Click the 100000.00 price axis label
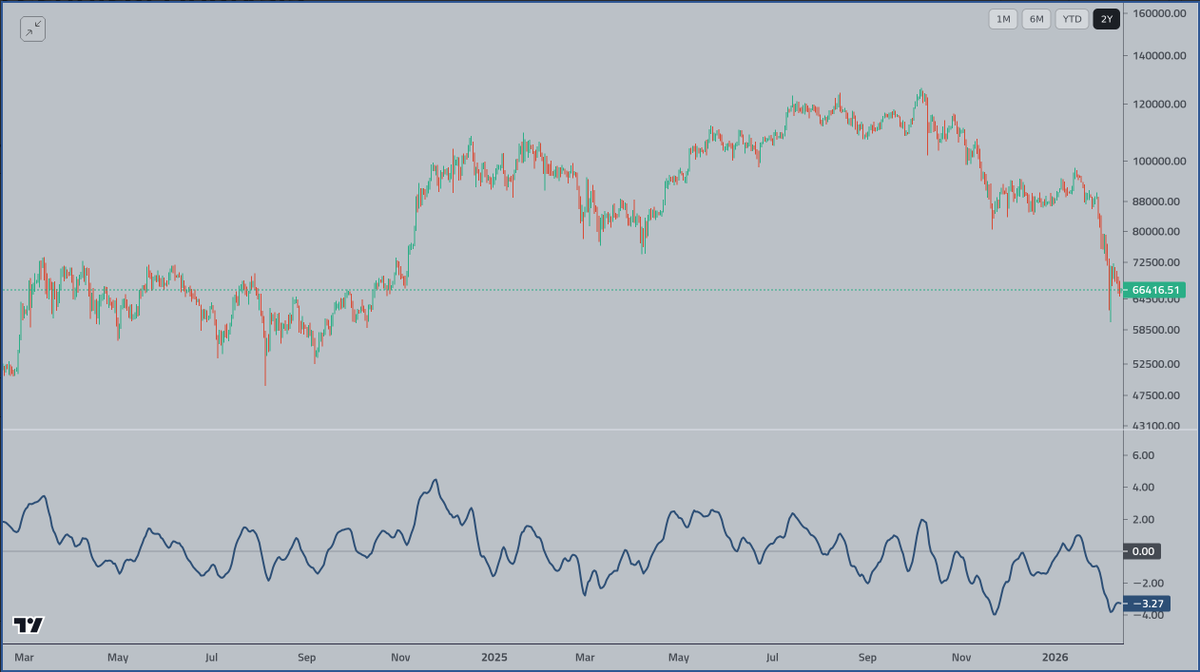This screenshot has height=672, width=1200. [x=1160, y=161]
